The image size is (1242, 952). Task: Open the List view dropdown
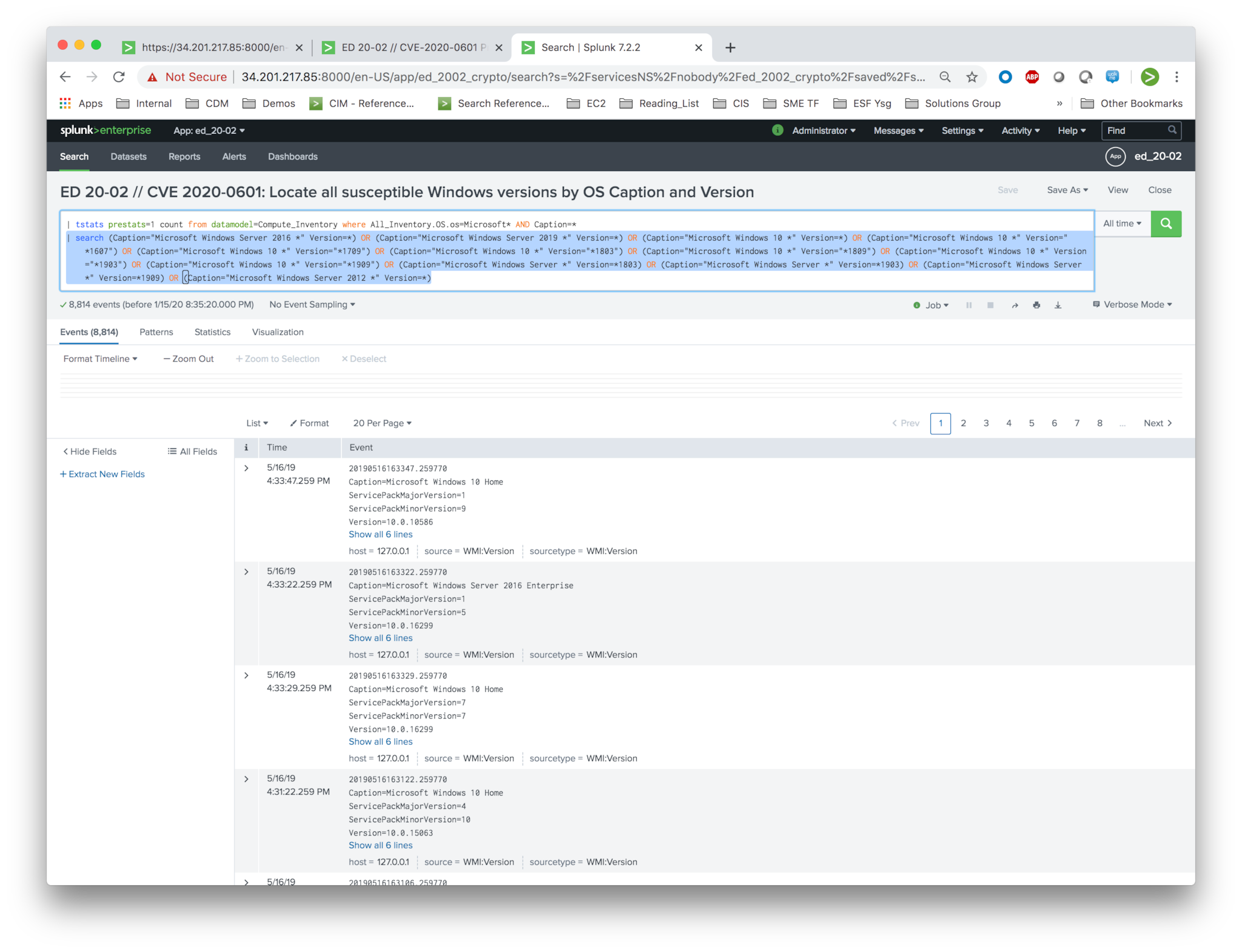(x=257, y=423)
